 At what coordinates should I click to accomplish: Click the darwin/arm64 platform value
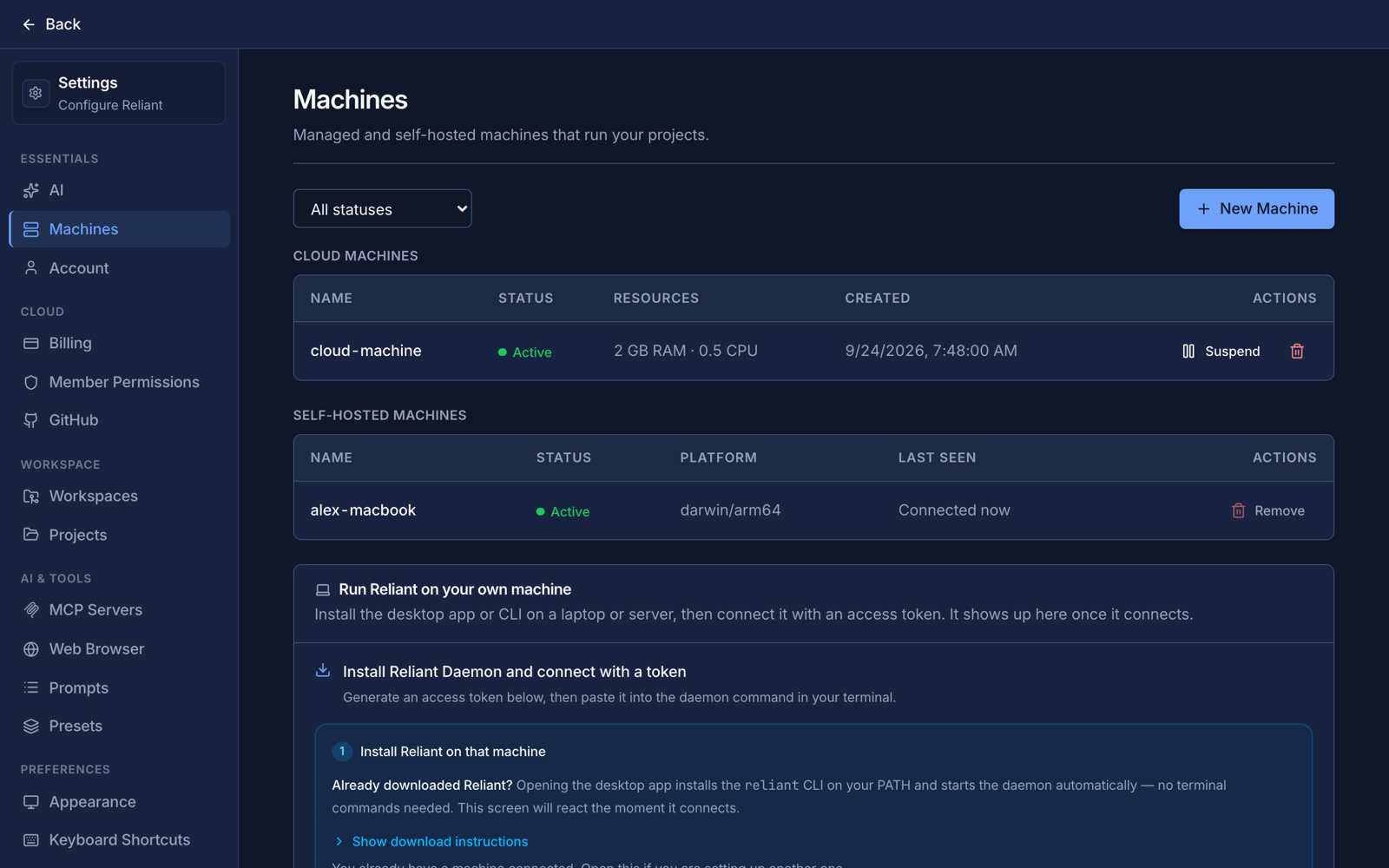pos(730,510)
